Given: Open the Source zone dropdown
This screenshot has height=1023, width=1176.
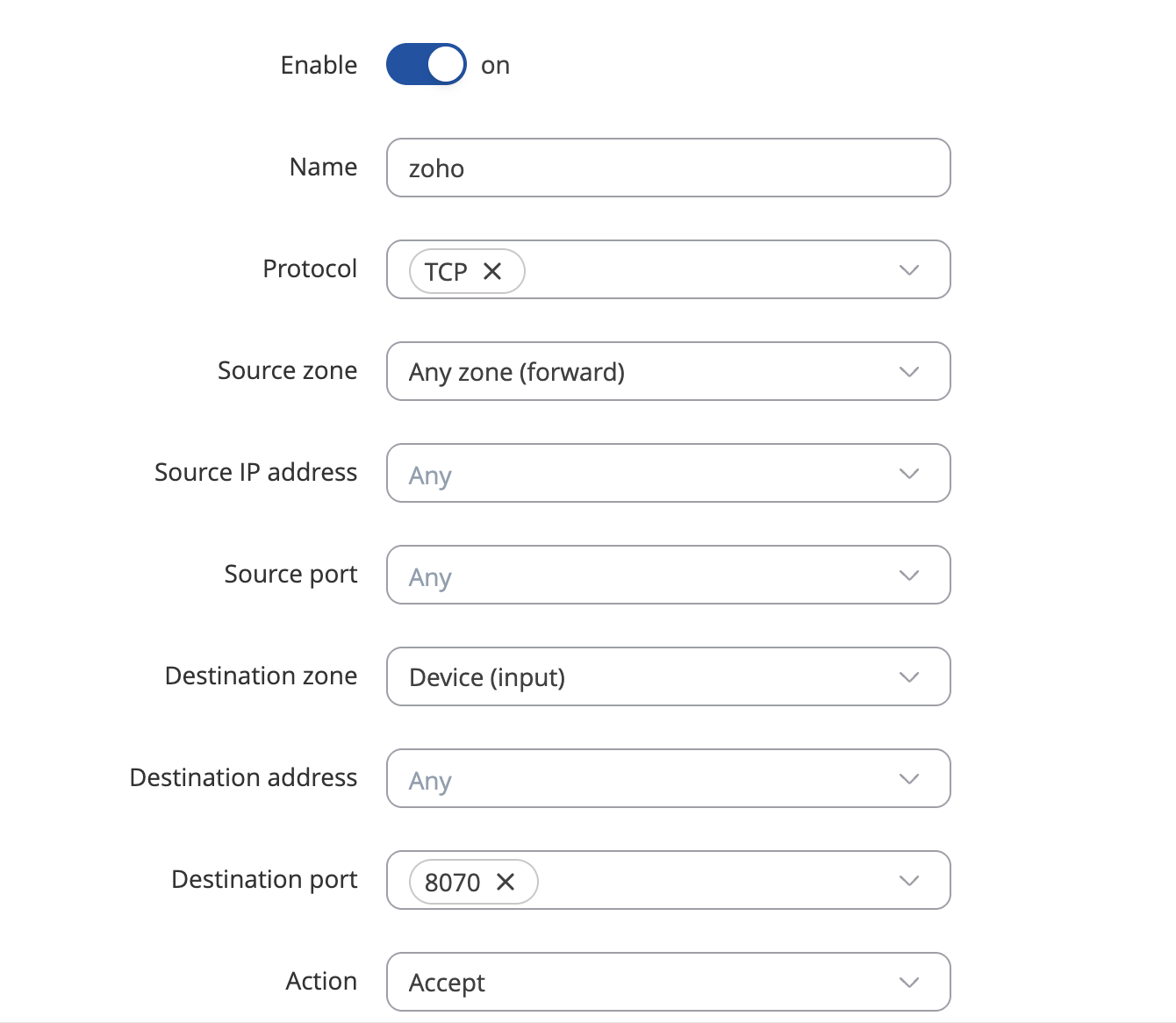Looking at the screenshot, I should click(668, 371).
